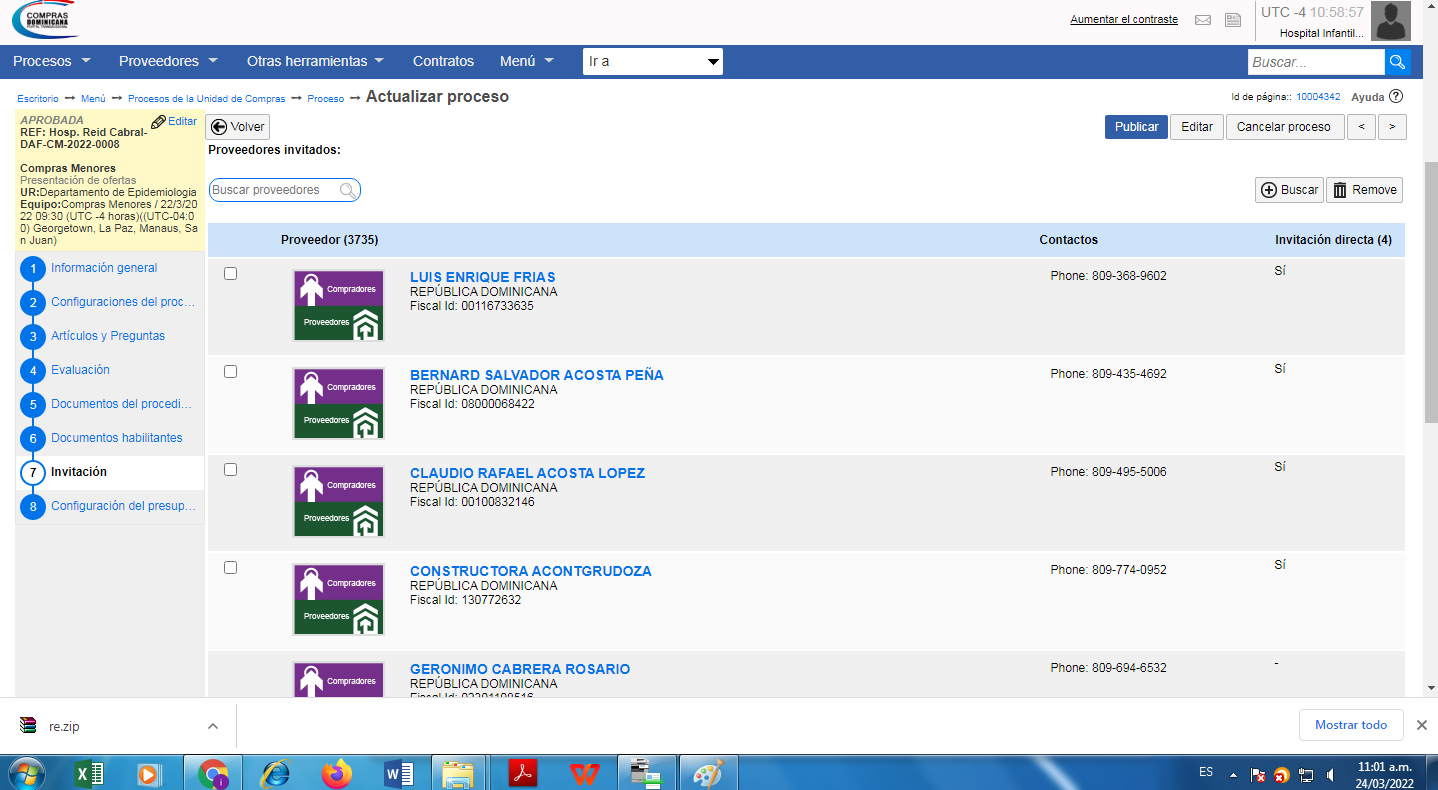Screen dimensions: 1438x790
Task: Select Bernard Salvador Acosta Peña checkbox
Action: (230, 371)
